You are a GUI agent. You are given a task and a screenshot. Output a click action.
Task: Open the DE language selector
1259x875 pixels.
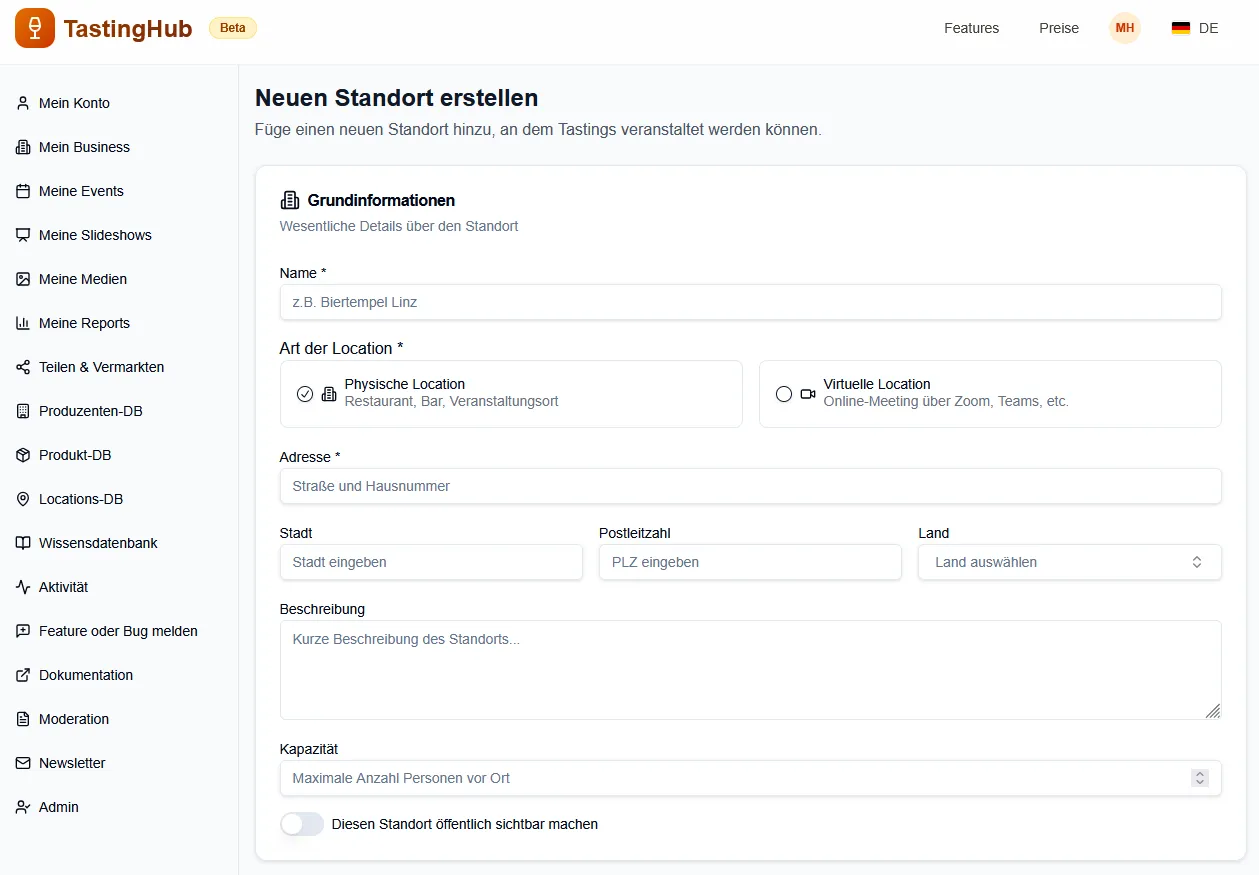click(1195, 28)
